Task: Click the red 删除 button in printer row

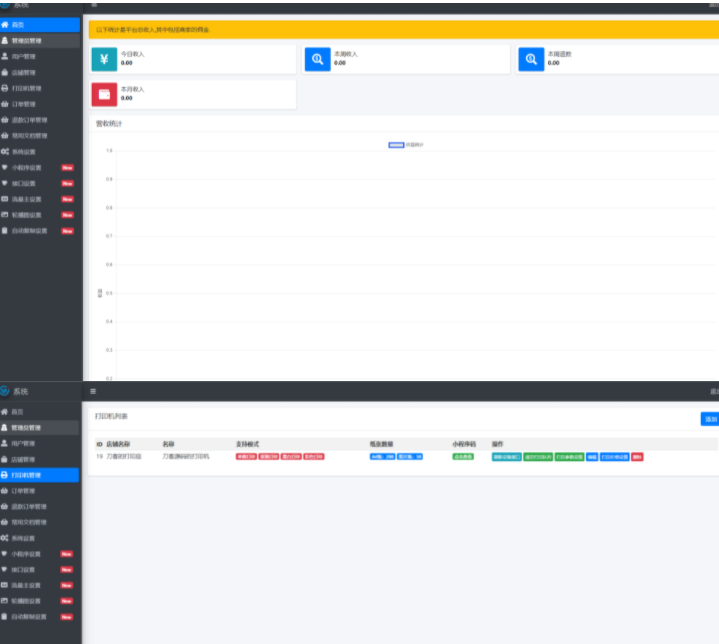Action: coord(637,457)
